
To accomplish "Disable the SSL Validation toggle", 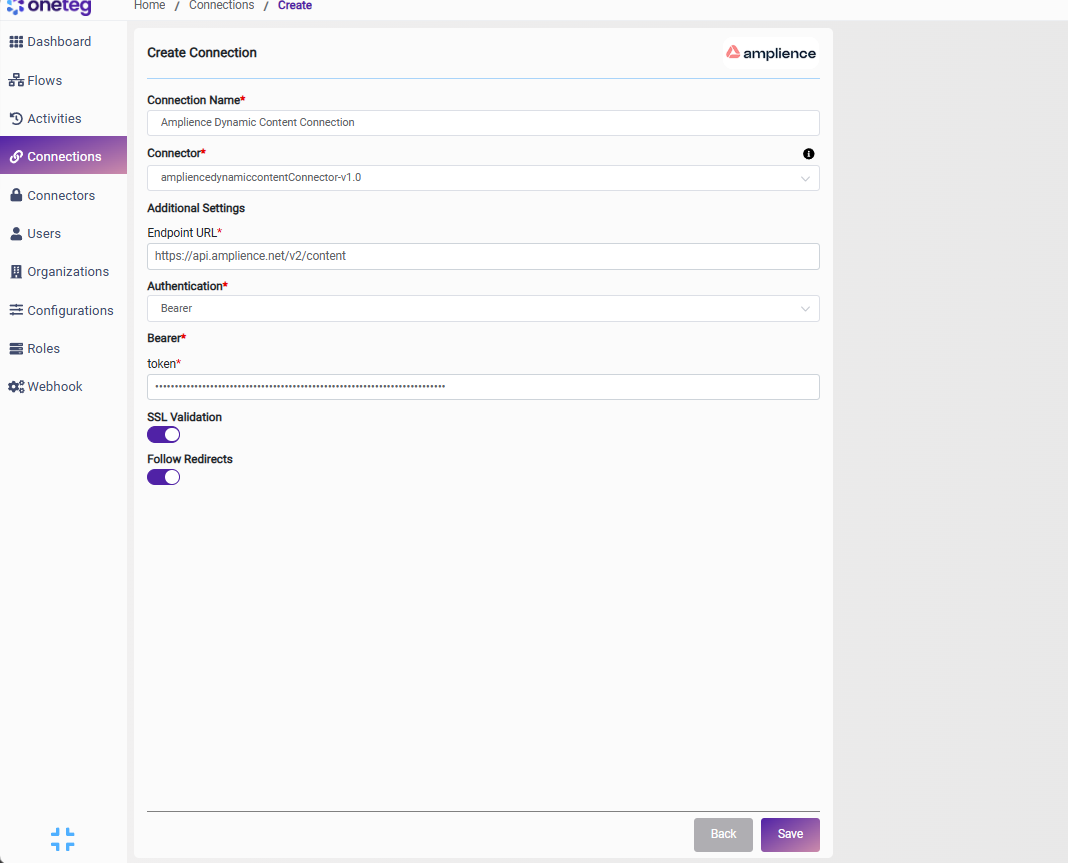I will coord(163,435).
